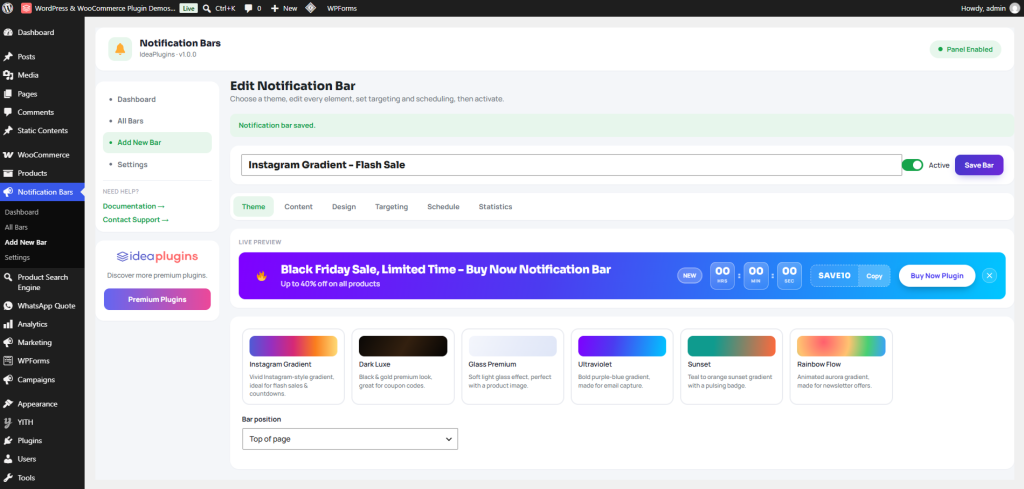Open the Documentation link
This screenshot has height=489, width=1024.
click(x=134, y=206)
